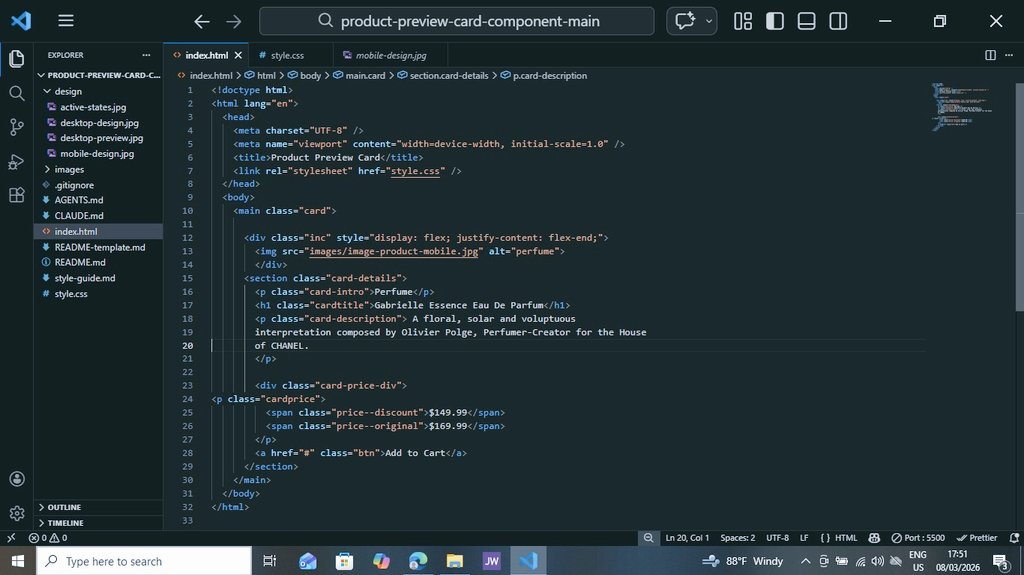The height and width of the screenshot is (575, 1024).
Task: Split the editor to the right
Action: 990,55
